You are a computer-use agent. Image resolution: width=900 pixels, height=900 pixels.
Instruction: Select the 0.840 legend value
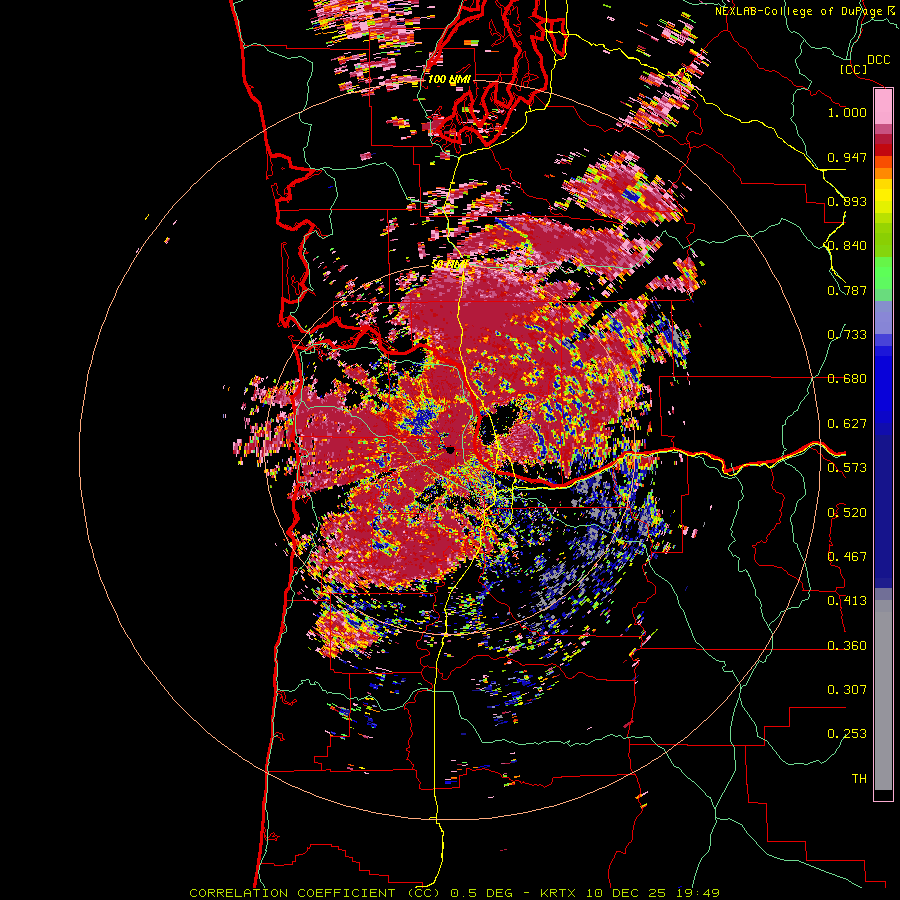click(847, 246)
